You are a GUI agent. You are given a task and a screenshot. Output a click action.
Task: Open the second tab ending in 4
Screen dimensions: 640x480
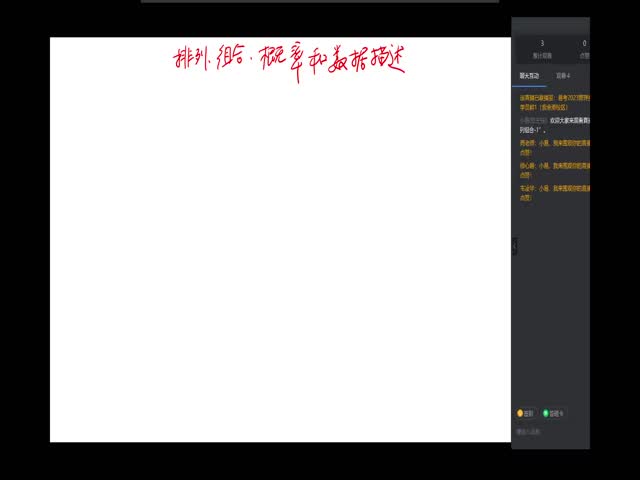pos(563,76)
